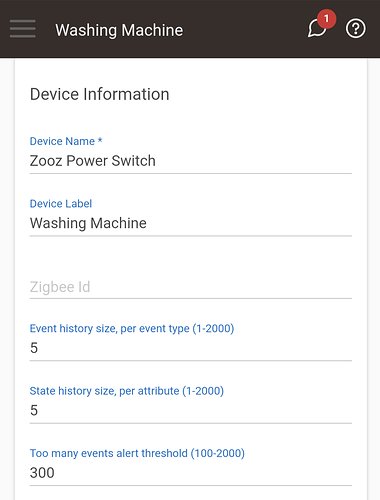Click the empty dark header bar area
The image size is (380, 500).
point(245,29)
